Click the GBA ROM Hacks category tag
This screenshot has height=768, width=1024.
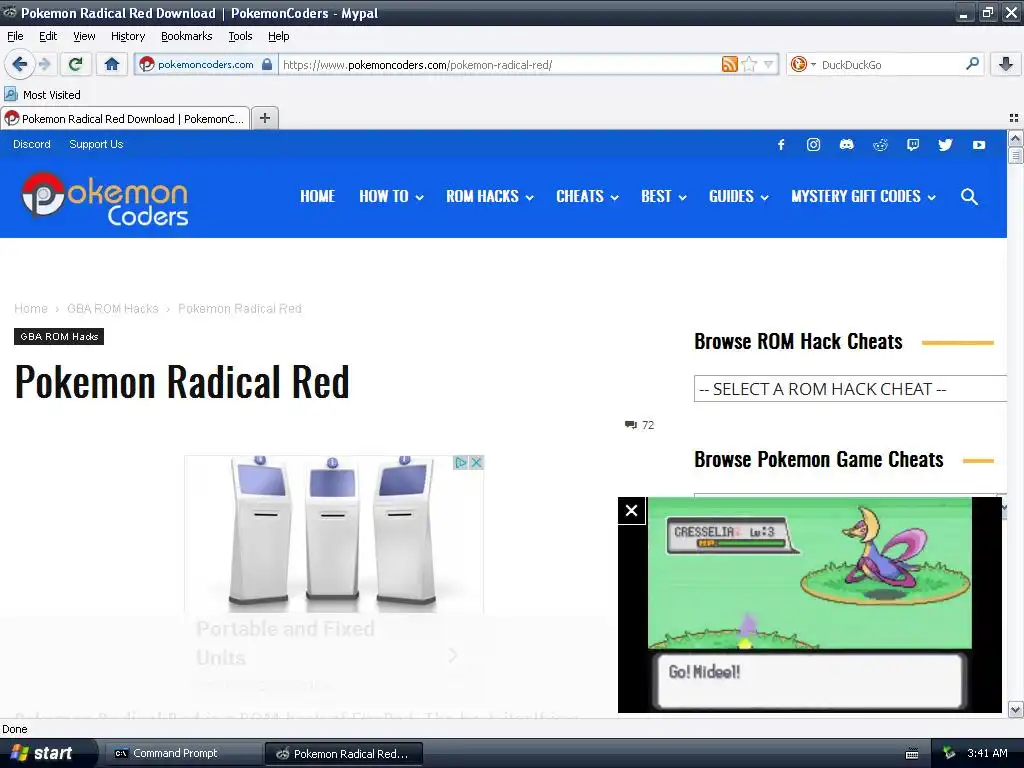click(59, 336)
